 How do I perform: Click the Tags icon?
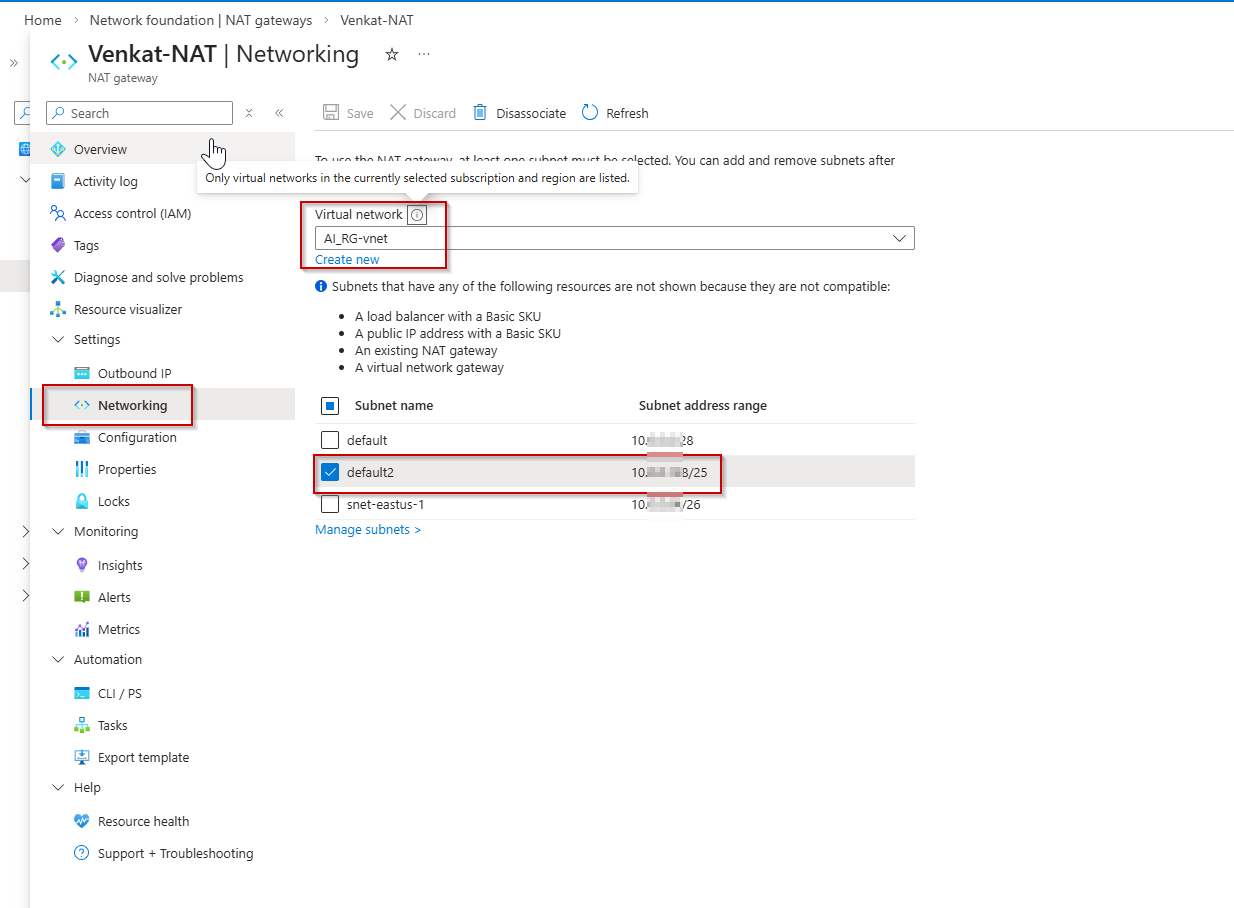(x=57, y=245)
